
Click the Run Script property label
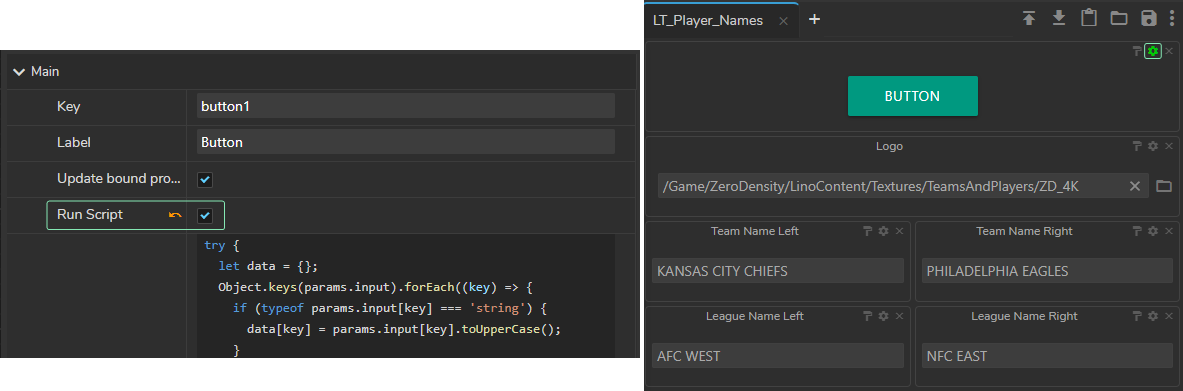coord(90,215)
